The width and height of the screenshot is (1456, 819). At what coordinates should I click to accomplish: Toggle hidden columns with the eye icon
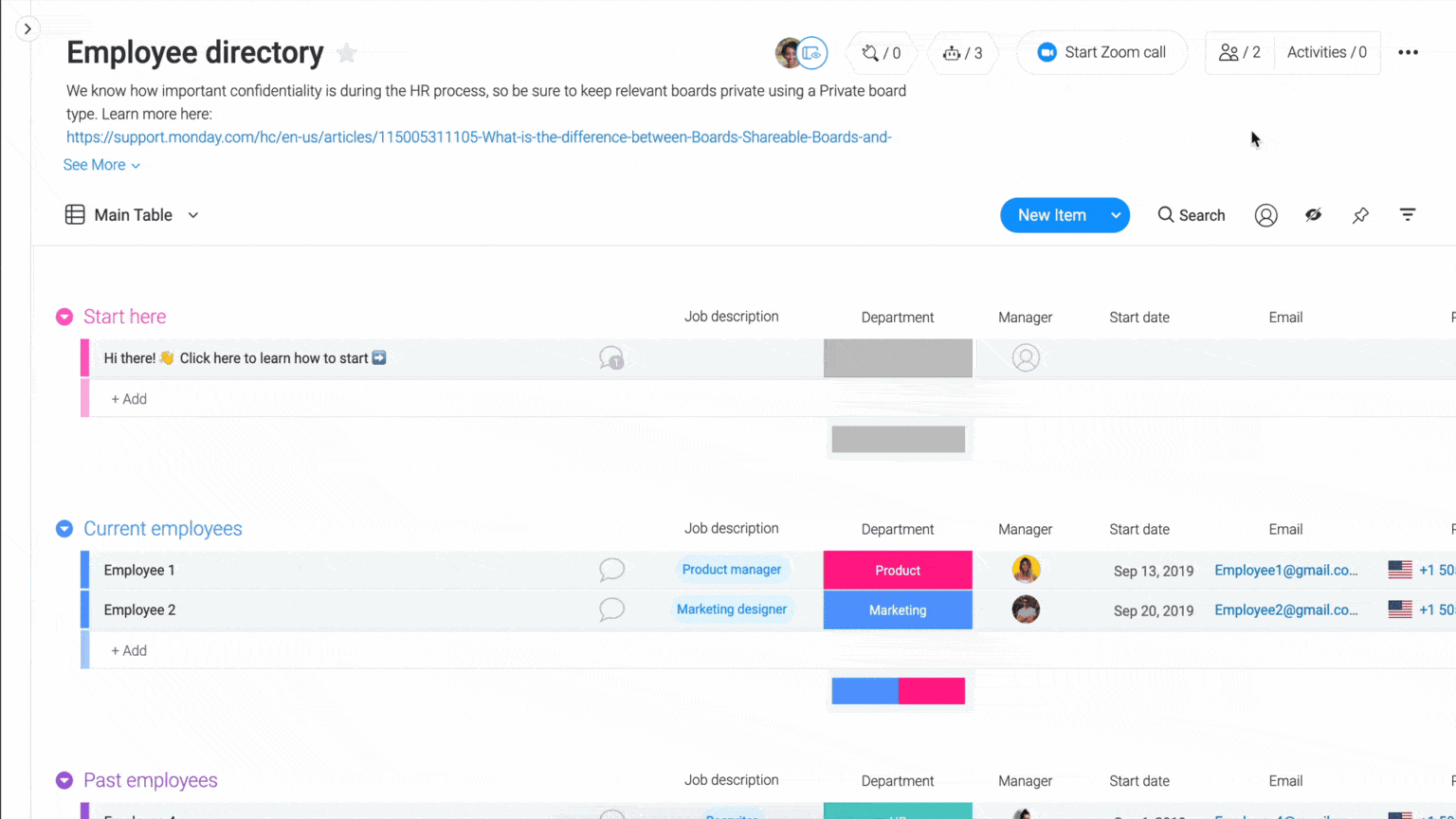pos(1313,215)
